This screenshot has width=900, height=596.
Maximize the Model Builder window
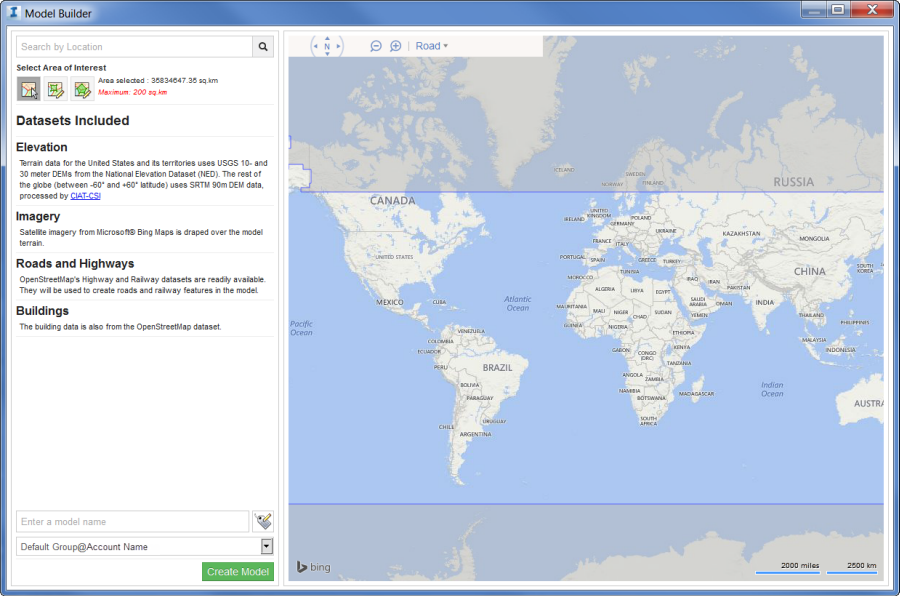838,9
